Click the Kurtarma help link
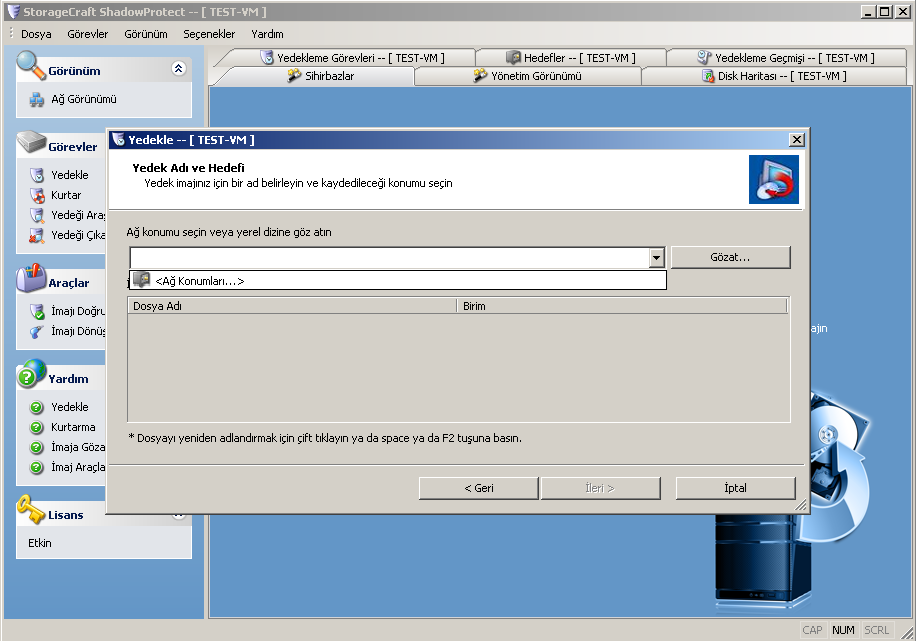916x641 pixels. (73, 427)
